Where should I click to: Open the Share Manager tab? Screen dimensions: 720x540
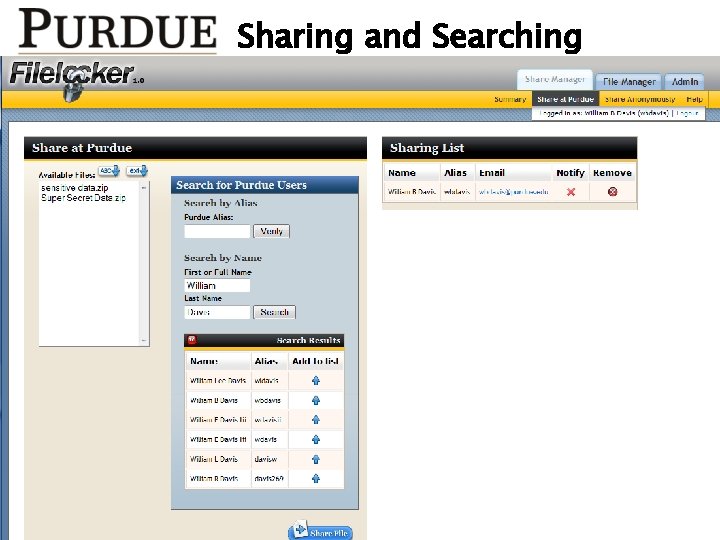[555, 79]
